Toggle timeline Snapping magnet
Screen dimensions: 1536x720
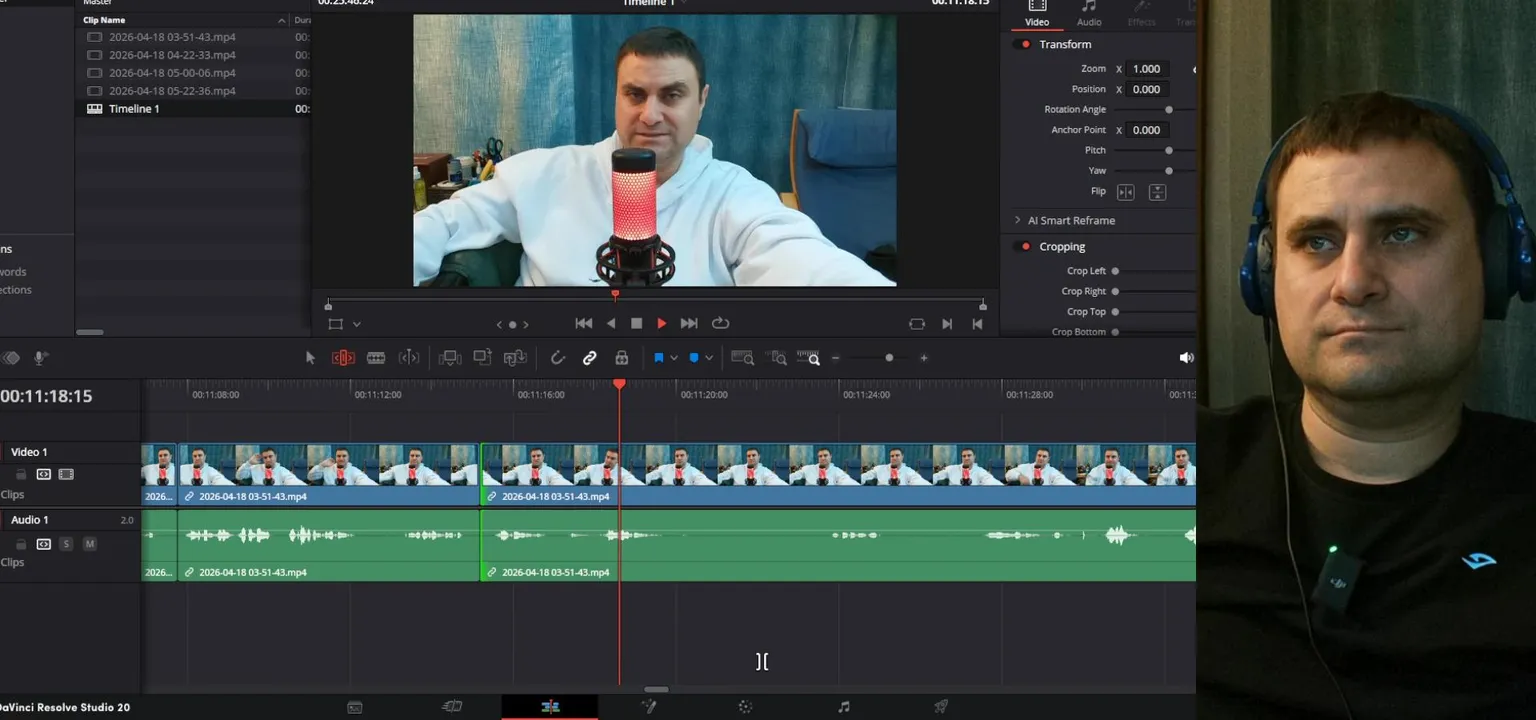tap(557, 358)
